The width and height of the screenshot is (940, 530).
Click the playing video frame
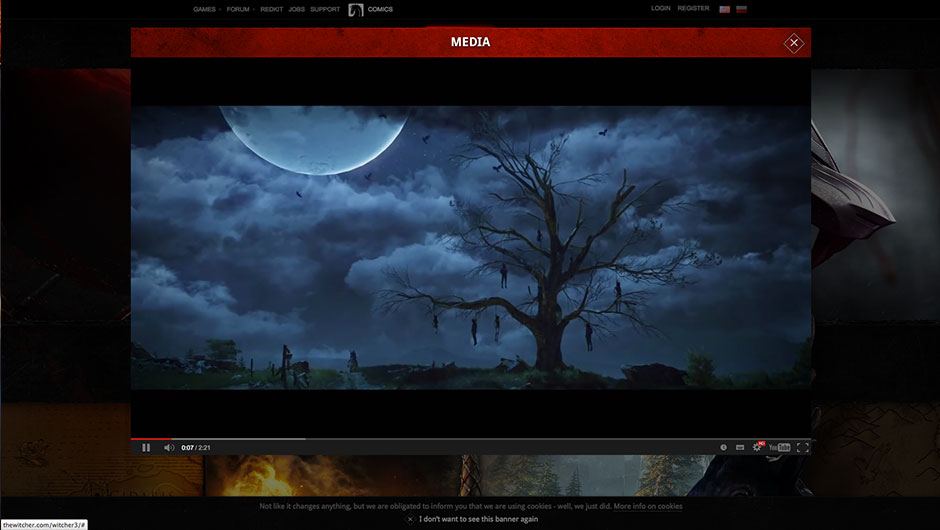(471, 248)
